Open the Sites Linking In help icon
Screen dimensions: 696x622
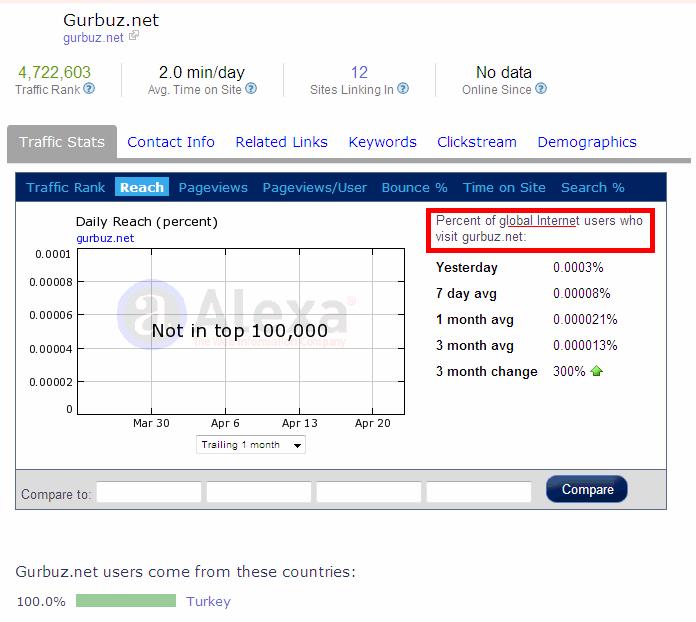pyautogui.click(x=403, y=89)
